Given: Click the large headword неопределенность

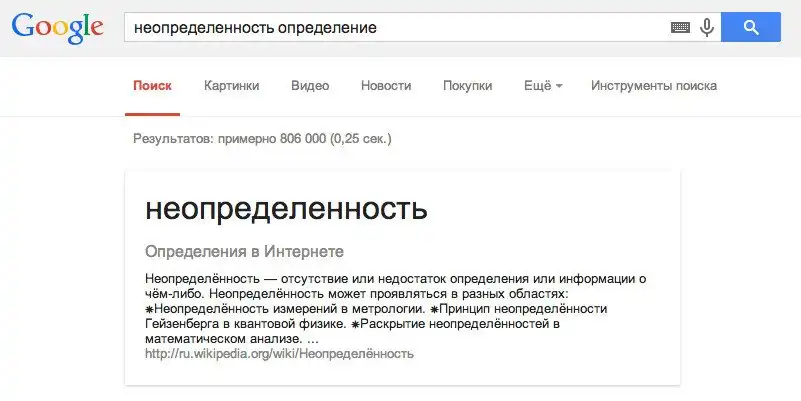Looking at the screenshot, I should [286, 208].
